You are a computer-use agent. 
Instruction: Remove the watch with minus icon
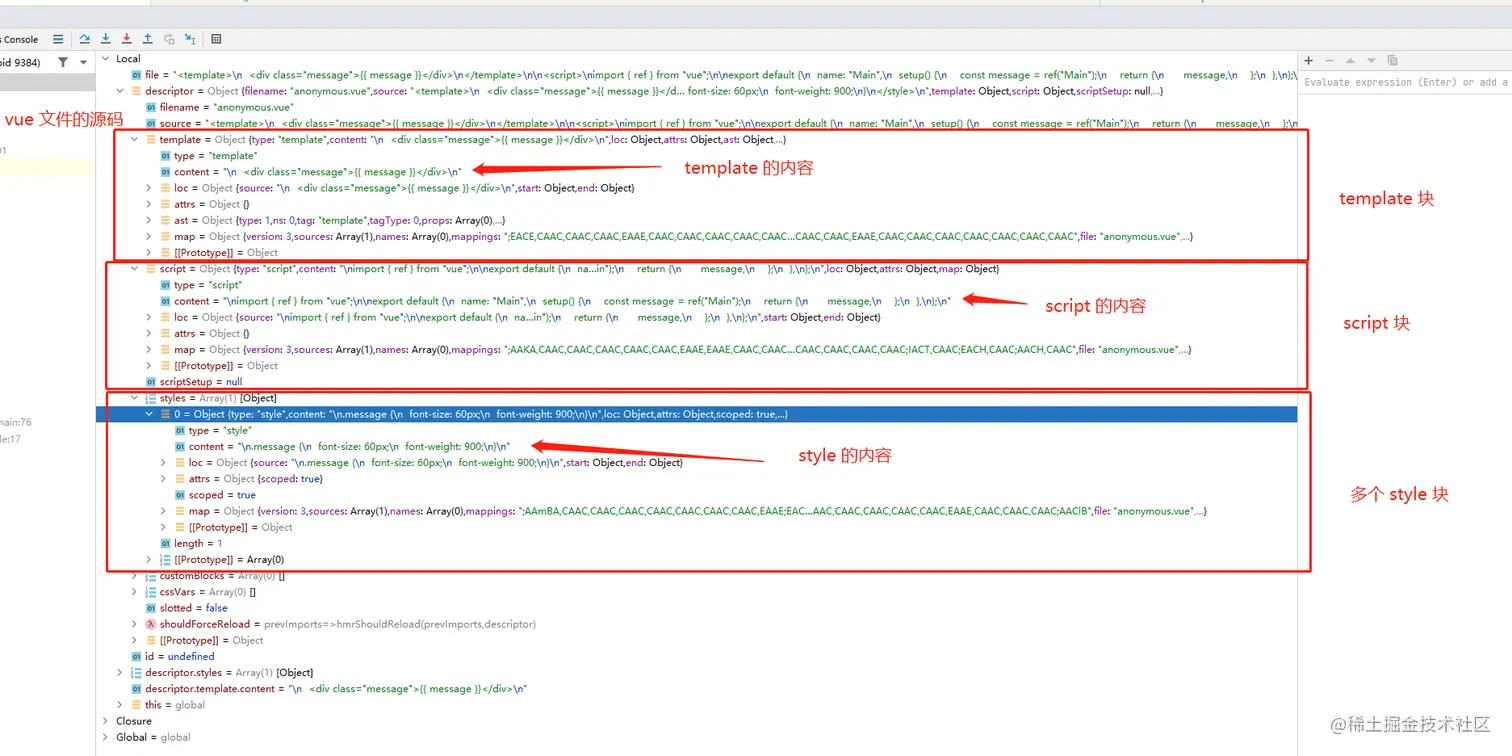coord(1329,61)
